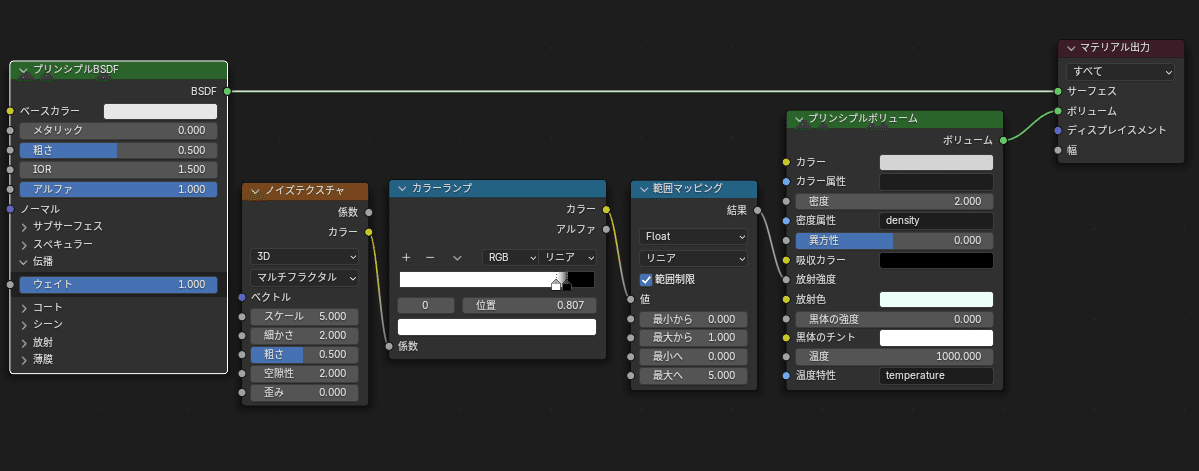Click the volume カラー swatch
The height and width of the screenshot is (471, 1199).
coord(937,162)
